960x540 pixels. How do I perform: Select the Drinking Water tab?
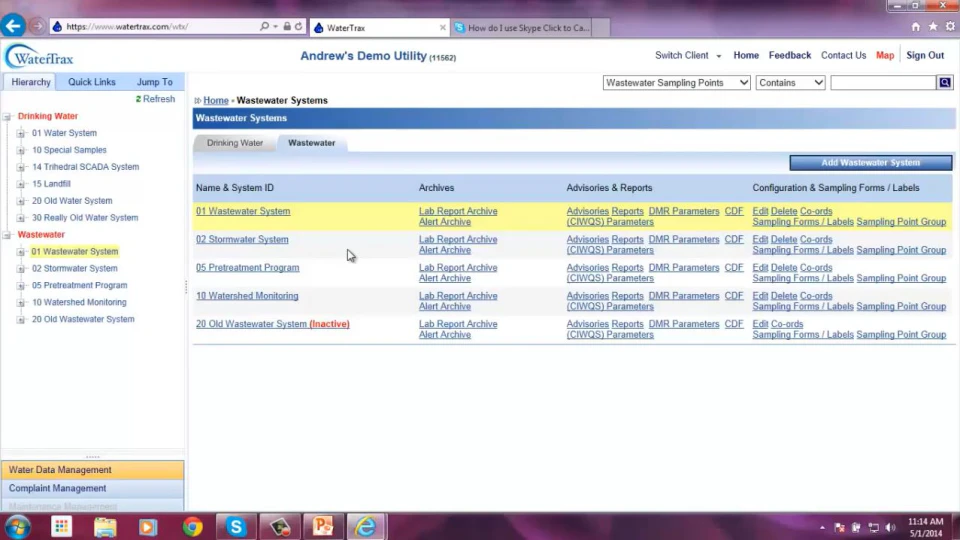point(235,143)
